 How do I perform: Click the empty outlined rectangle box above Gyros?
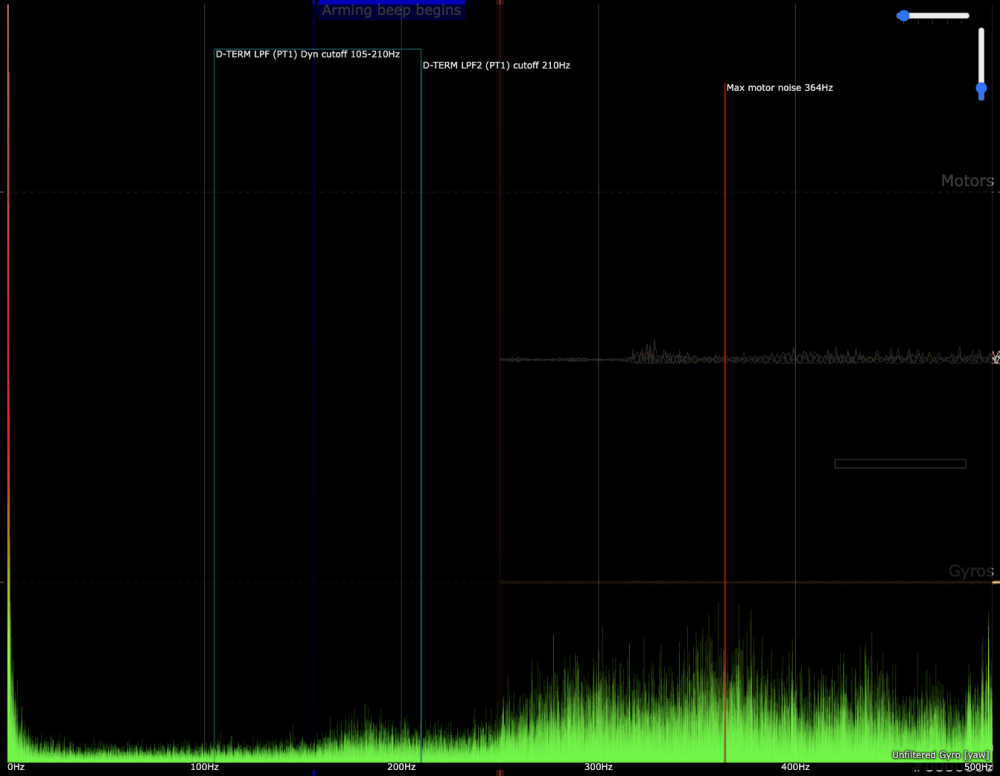pos(900,464)
